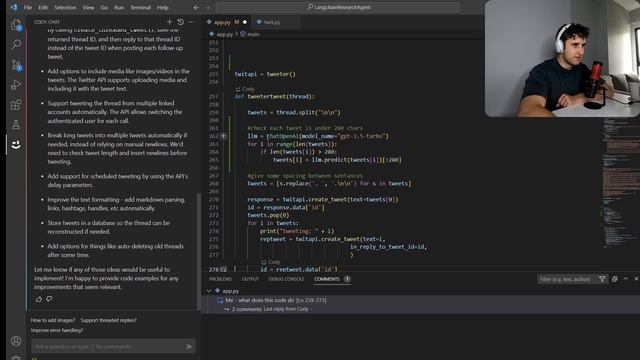Screen dimensions: 640x360
Task: Click app.py in the breadcrumb
Action: pos(224,34)
